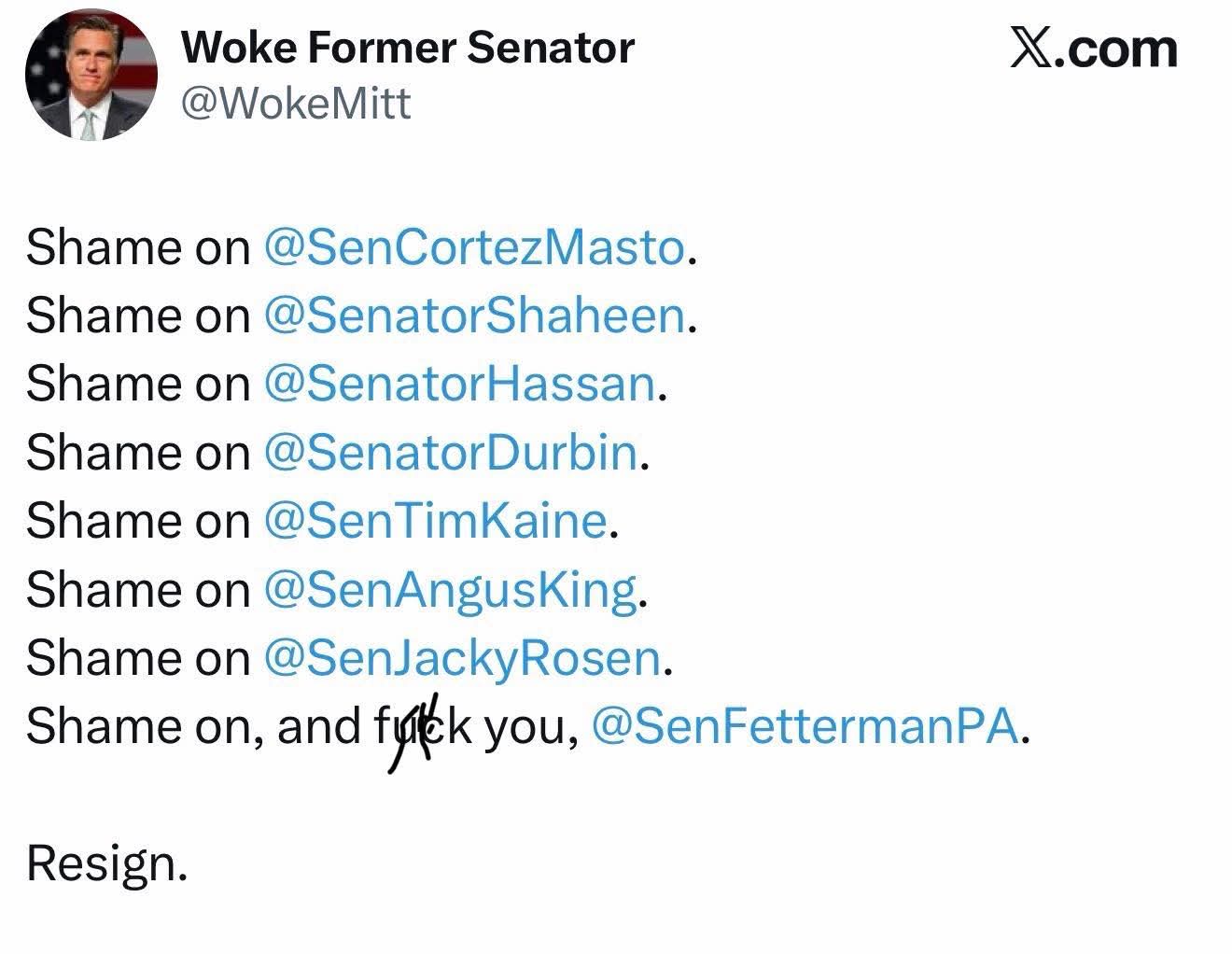
Task: Click "Shame on" before @SenatorHassan
Action: click(x=138, y=385)
